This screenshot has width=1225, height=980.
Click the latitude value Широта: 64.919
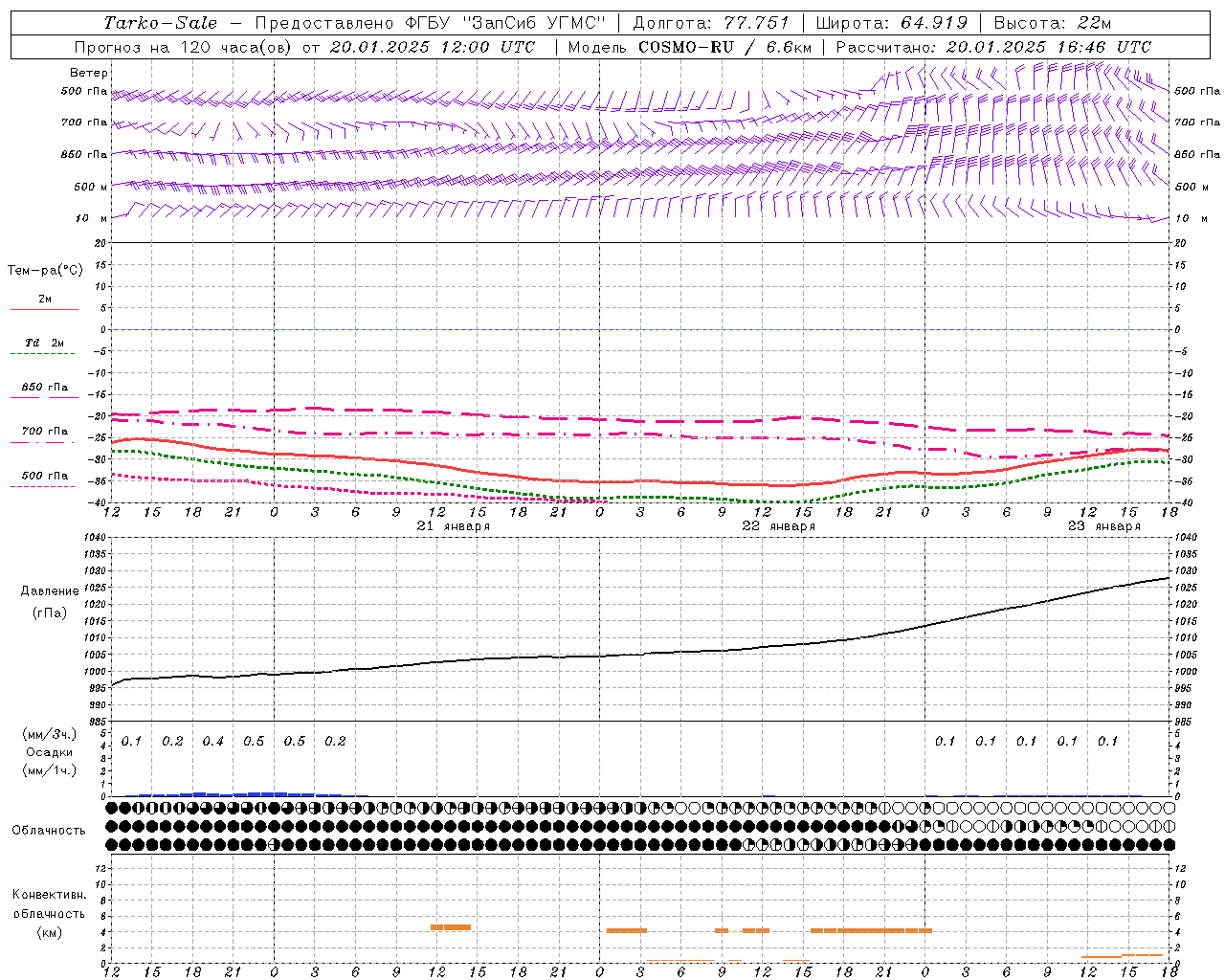pyautogui.click(x=892, y=23)
